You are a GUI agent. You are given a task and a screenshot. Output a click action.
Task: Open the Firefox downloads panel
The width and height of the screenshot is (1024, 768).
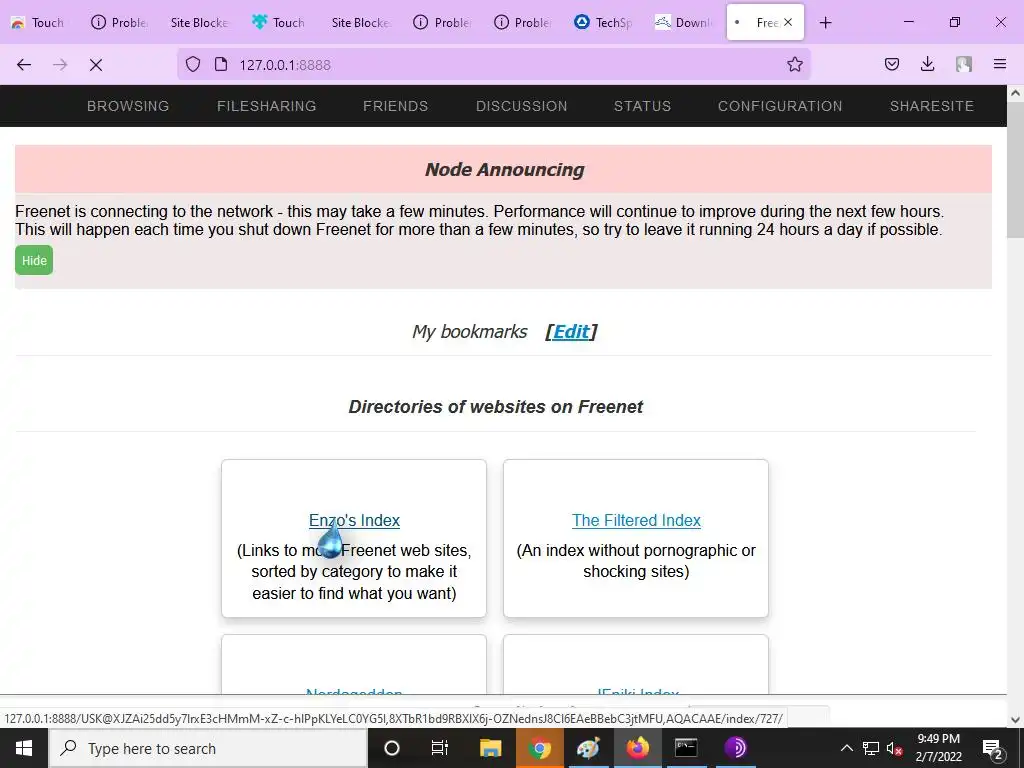(x=927, y=64)
